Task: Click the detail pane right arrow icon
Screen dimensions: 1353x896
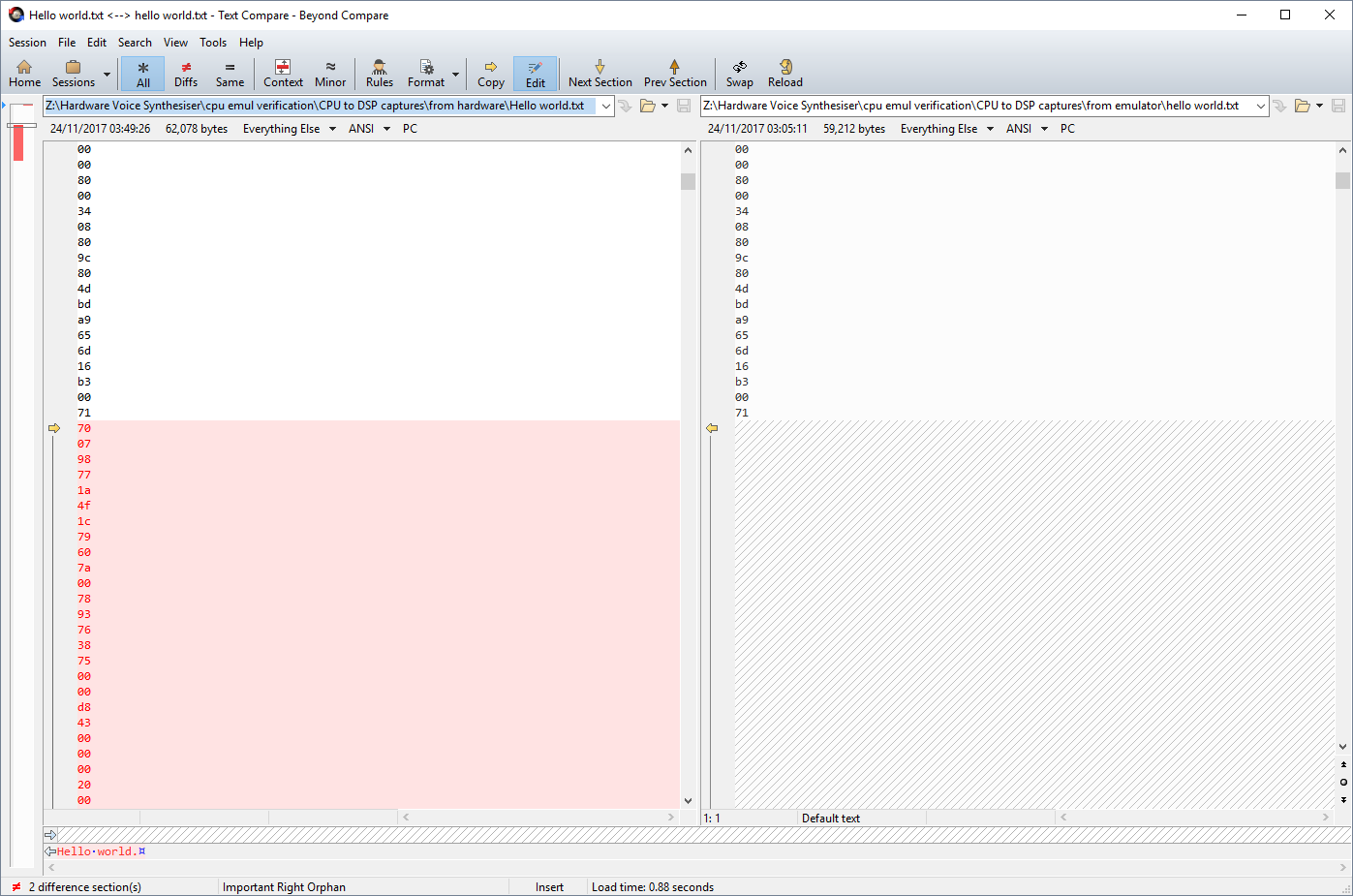Action: click(x=50, y=835)
